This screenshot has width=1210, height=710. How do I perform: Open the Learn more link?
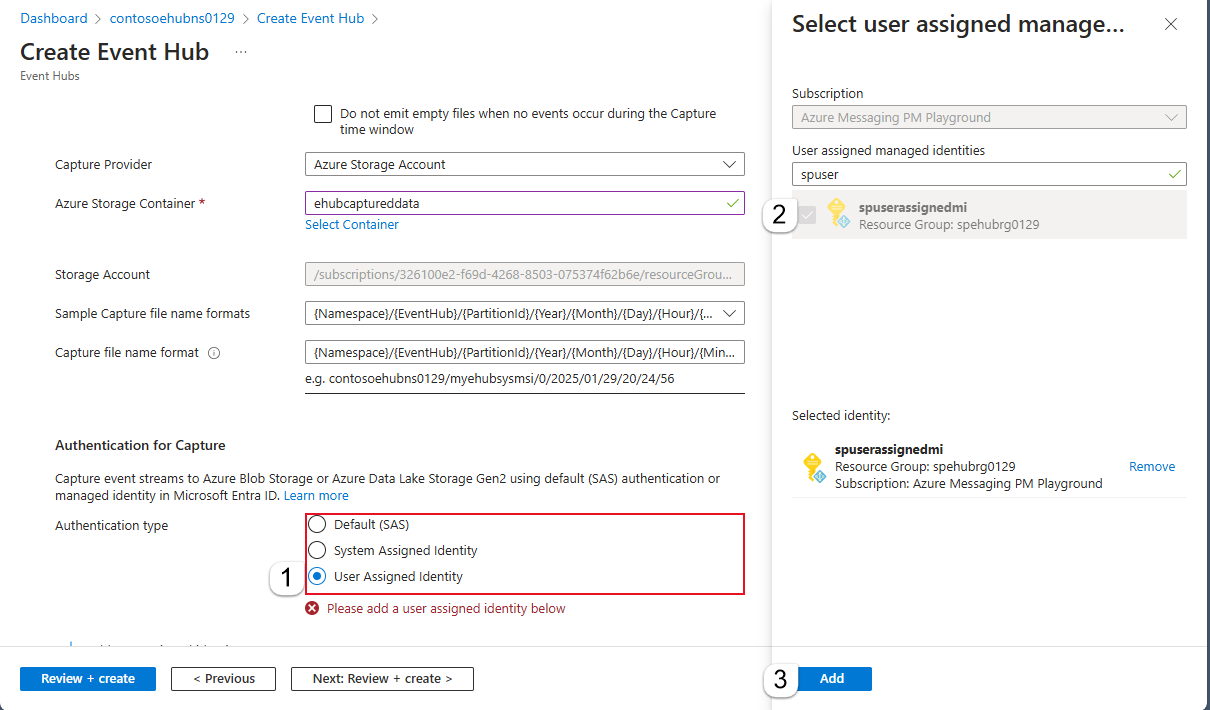pos(316,496)
